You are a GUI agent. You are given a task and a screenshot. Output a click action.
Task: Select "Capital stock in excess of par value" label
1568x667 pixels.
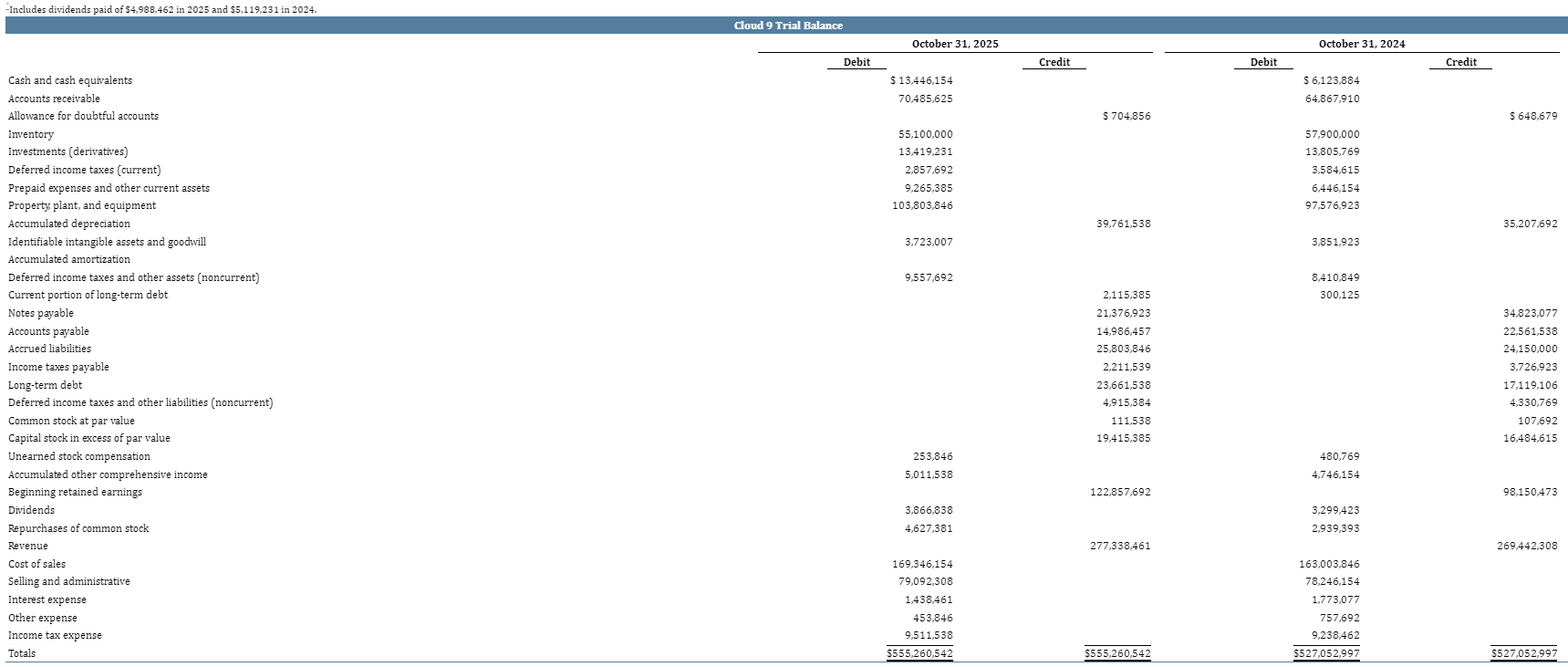[89, 438]
